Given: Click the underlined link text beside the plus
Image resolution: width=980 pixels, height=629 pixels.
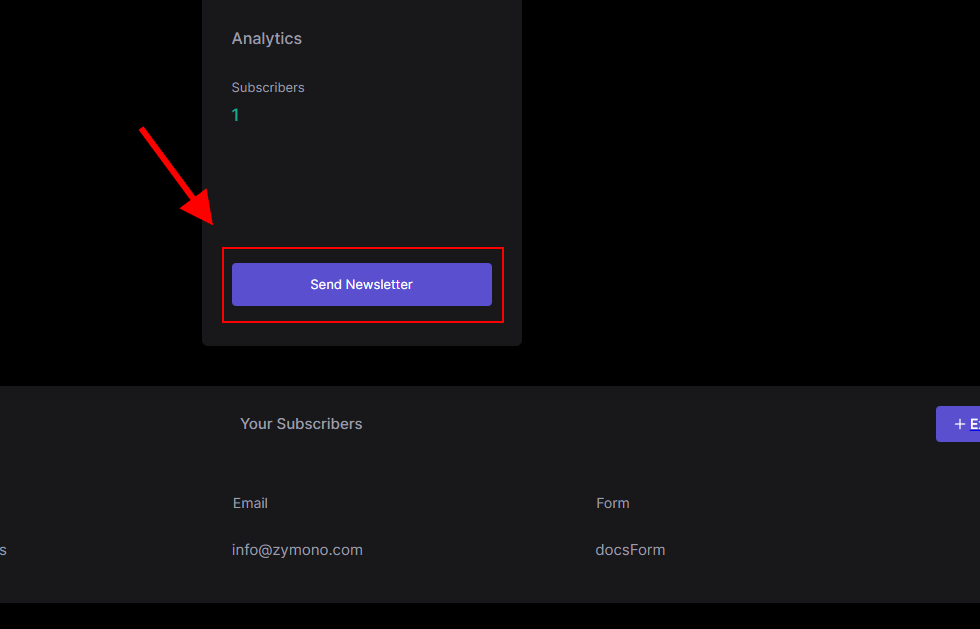Looking at the screenshot, I should coord(974,425).
